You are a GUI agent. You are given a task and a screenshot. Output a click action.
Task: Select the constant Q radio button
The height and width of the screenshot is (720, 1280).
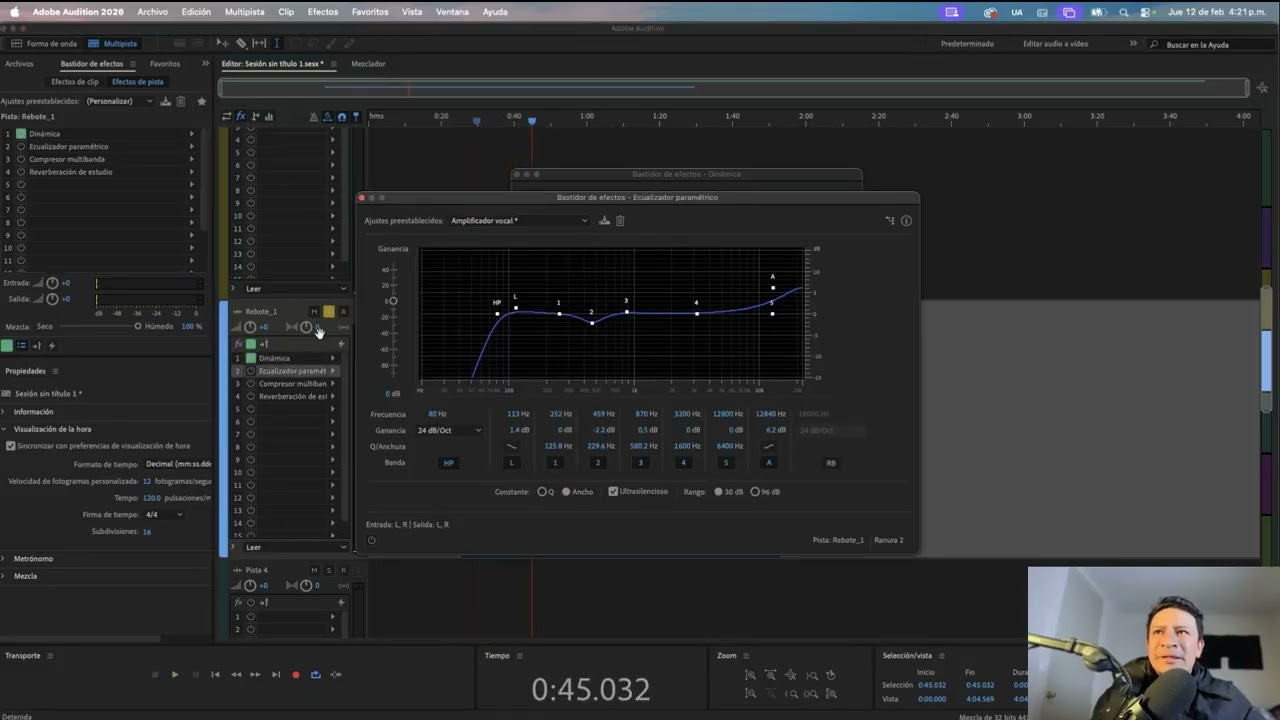coord(541,492)
